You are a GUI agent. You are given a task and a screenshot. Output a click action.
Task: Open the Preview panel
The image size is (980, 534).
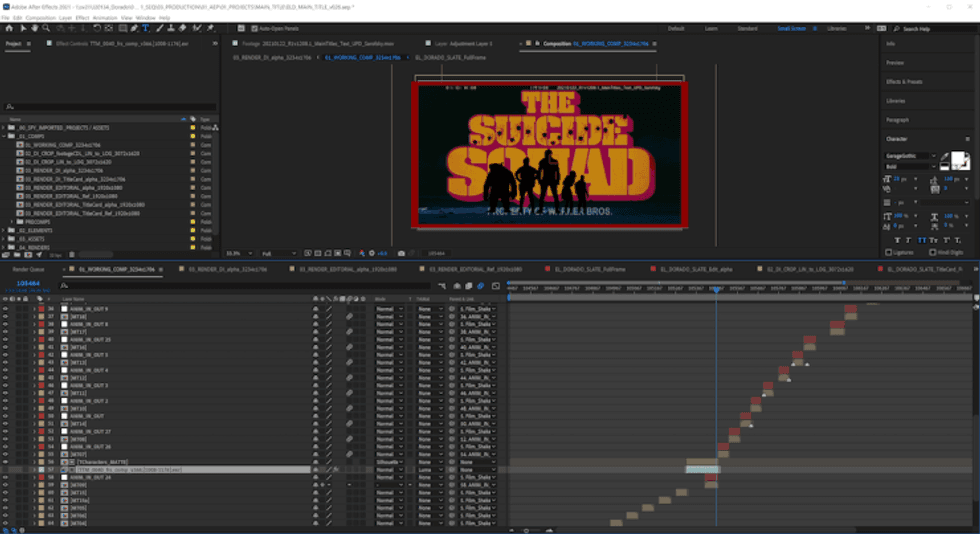[895, 63]
